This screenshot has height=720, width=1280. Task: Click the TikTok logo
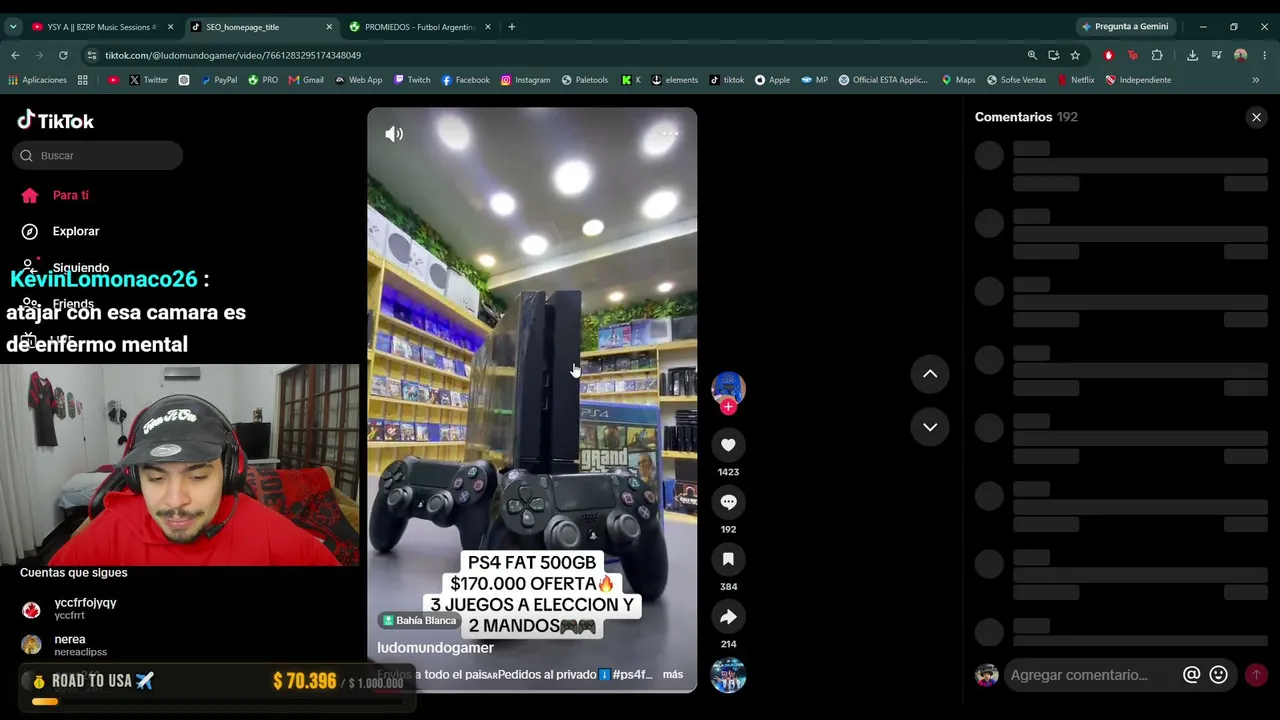coord(56,120)
